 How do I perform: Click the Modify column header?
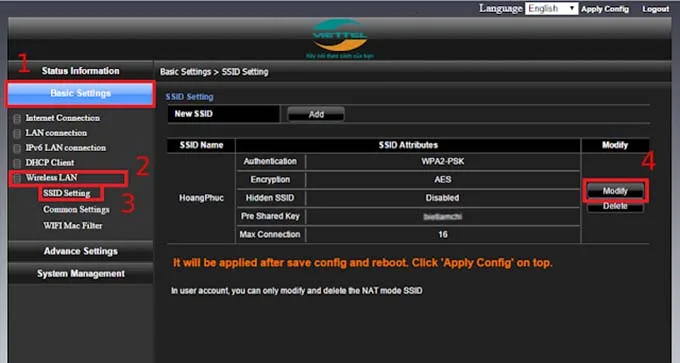coord(615,145)
